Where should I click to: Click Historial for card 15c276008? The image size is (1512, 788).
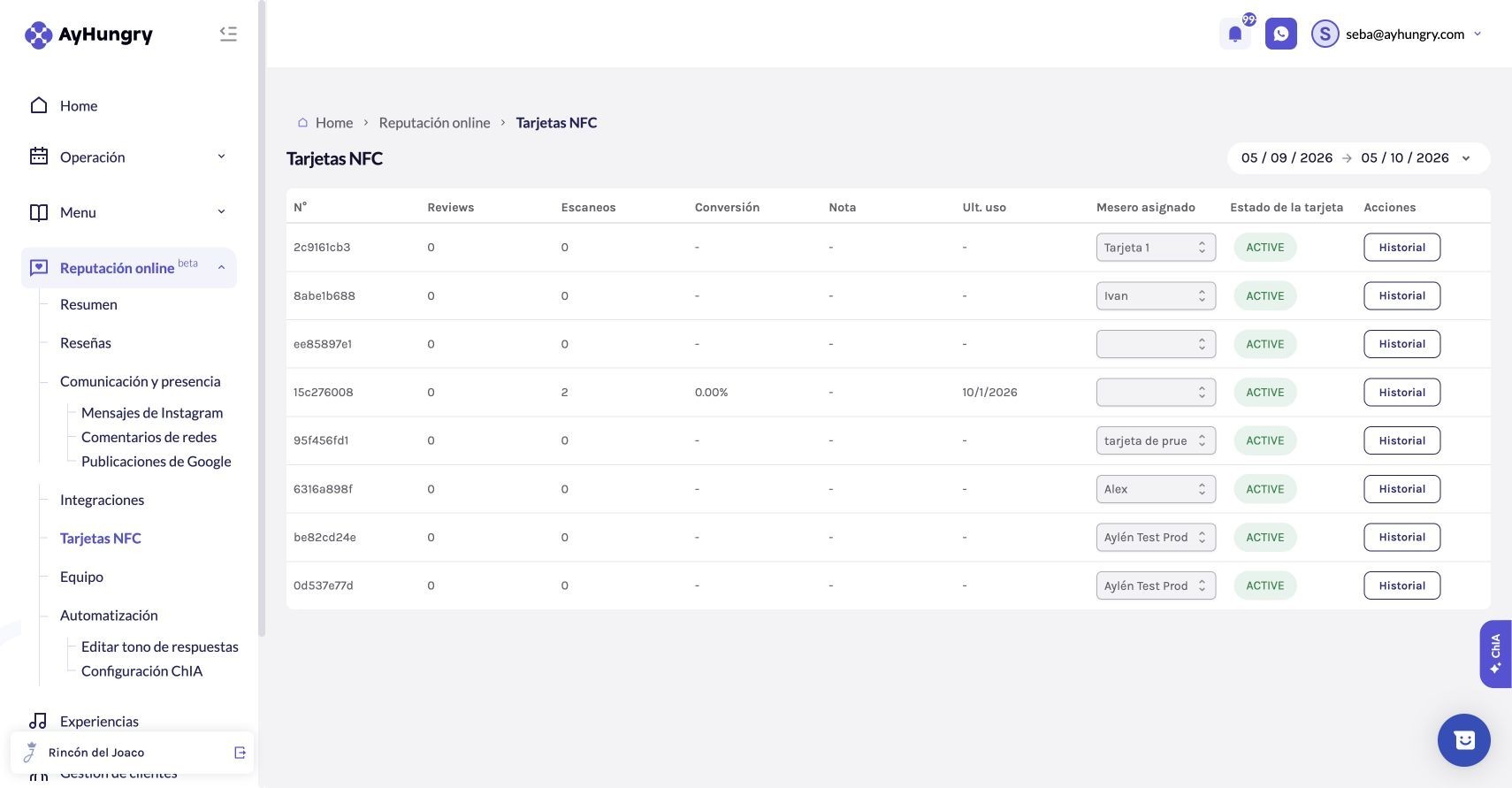[1401, 393]
